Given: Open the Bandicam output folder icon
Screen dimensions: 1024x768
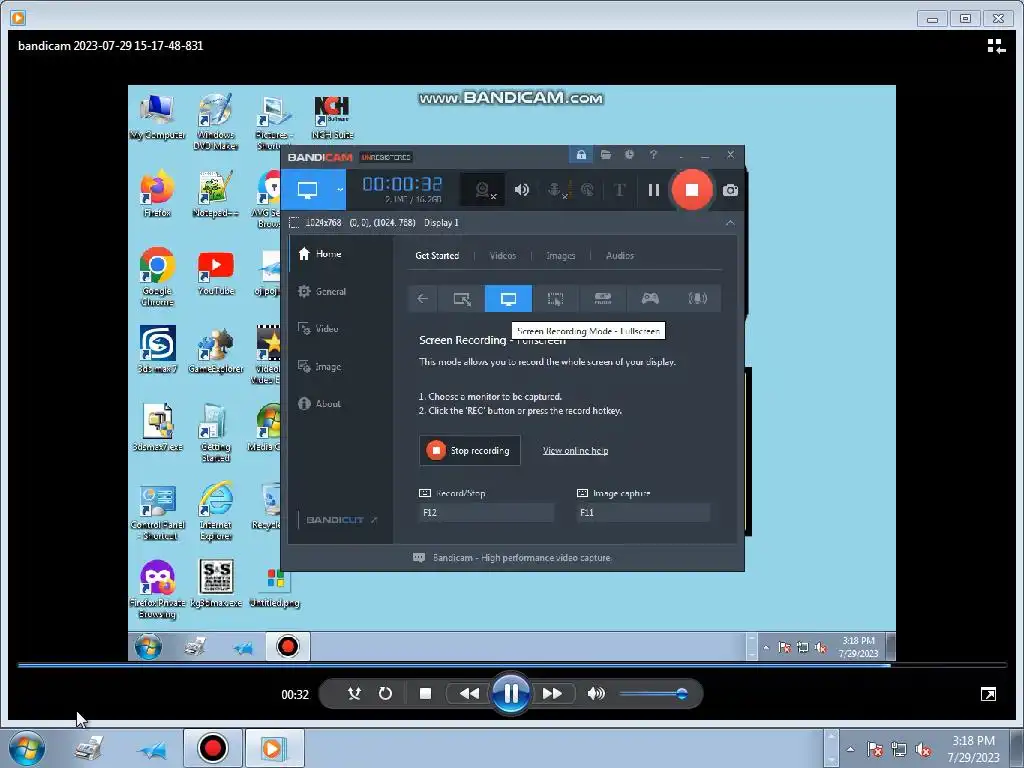Looking at the screenshot, I should (605, 155).
